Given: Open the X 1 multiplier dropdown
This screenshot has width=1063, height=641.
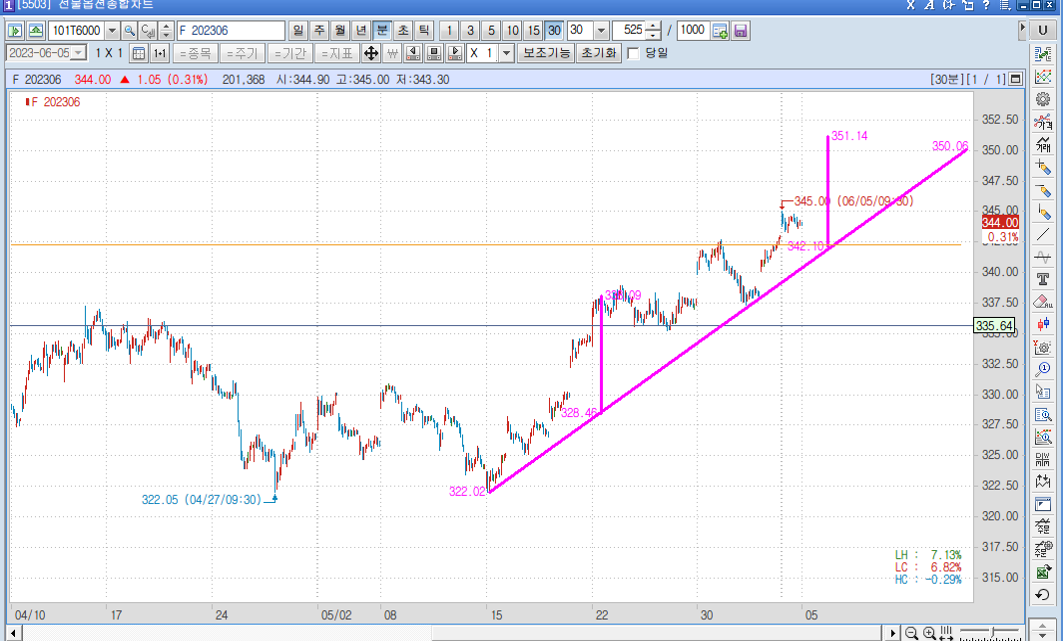Looking at the screenshot, I should (x=506, y=53).
